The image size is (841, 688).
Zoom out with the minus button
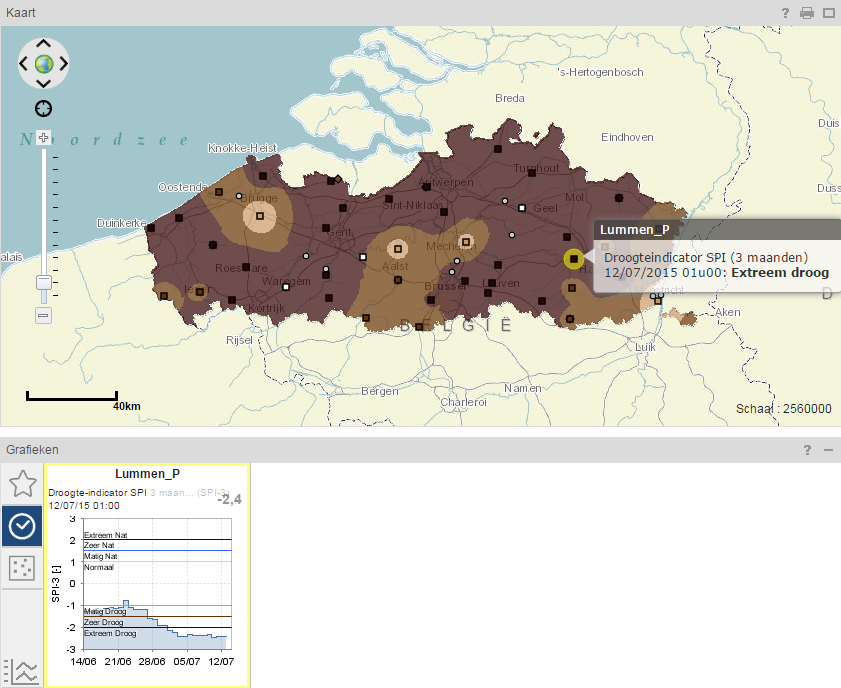pos(43,315)
